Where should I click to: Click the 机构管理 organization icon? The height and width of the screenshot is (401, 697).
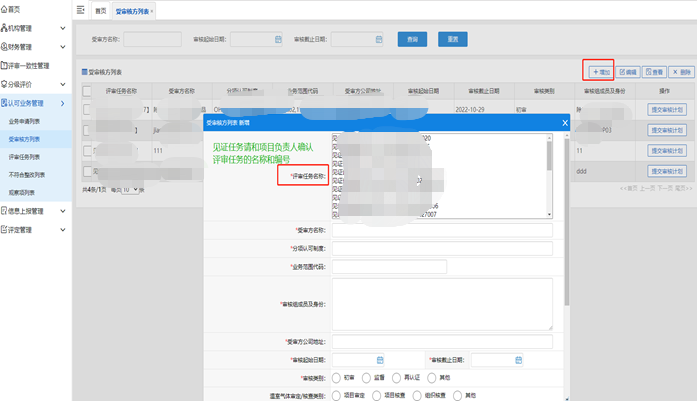tap(4, 28)
